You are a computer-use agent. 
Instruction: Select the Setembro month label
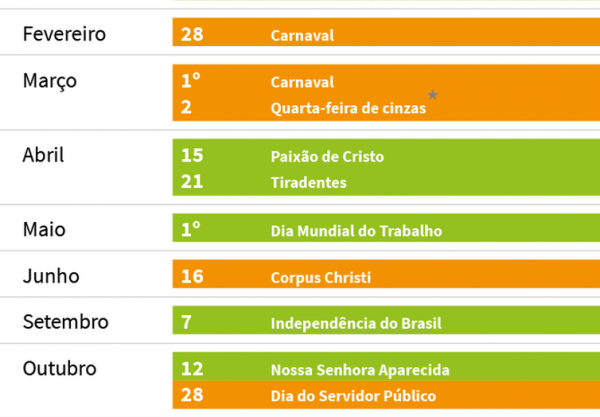tap(65, 322)
